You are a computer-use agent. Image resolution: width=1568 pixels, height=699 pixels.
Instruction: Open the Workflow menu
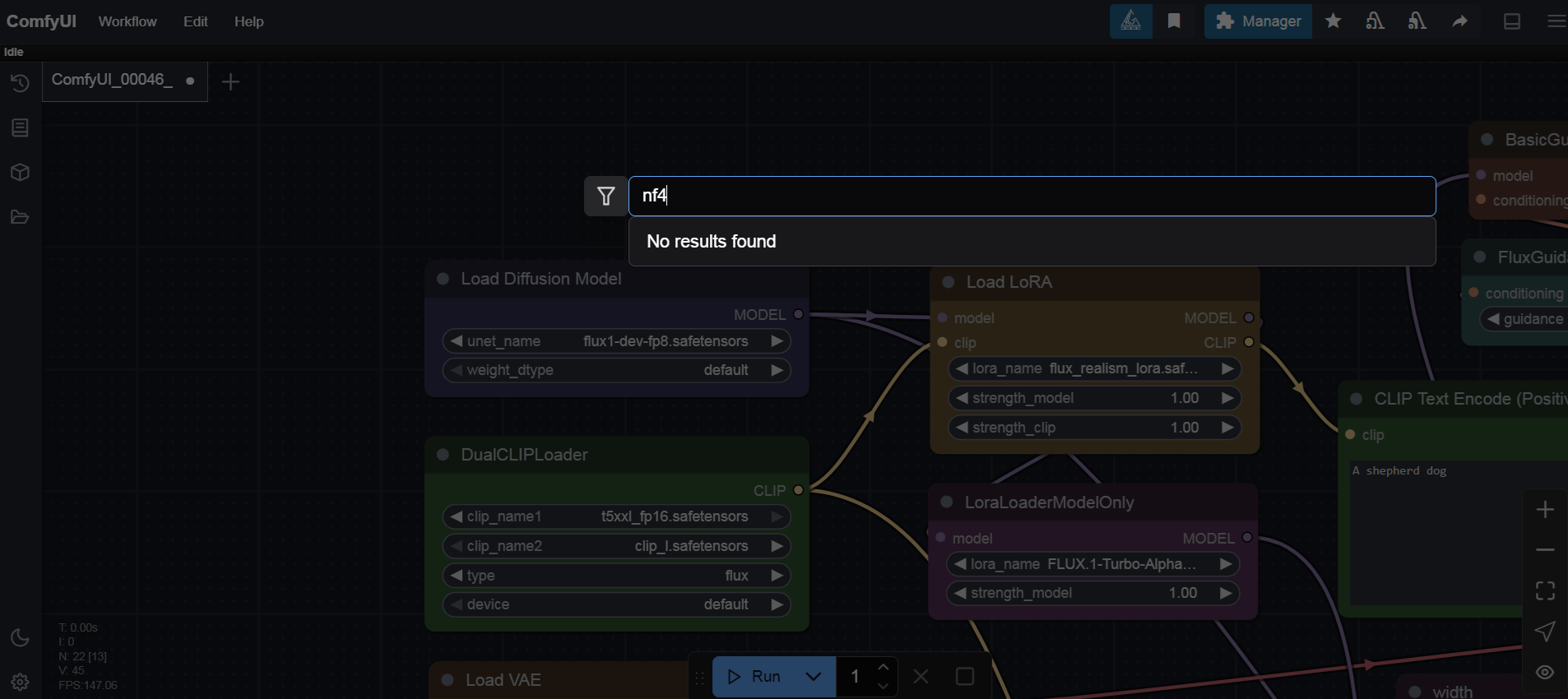[x=128, y=21]
